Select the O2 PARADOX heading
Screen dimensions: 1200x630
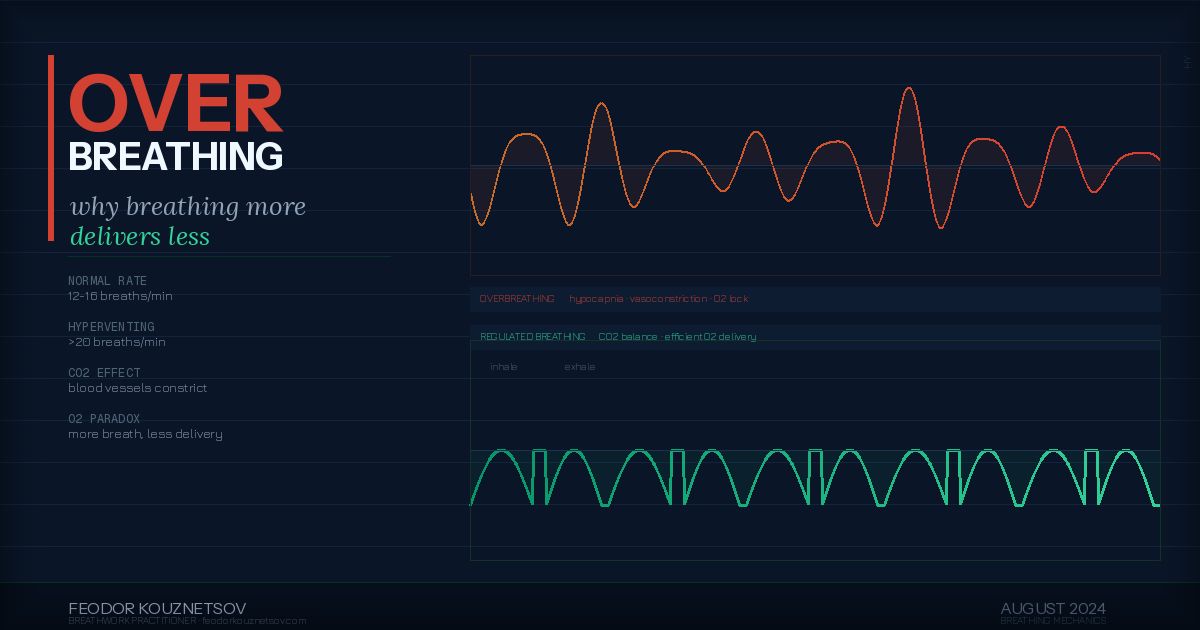tap(104, 419)
